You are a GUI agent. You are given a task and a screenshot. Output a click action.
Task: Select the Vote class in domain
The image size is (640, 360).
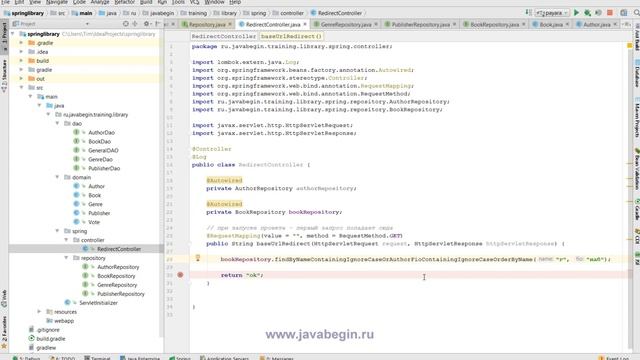pyautogui.click(x=94, y=222)
